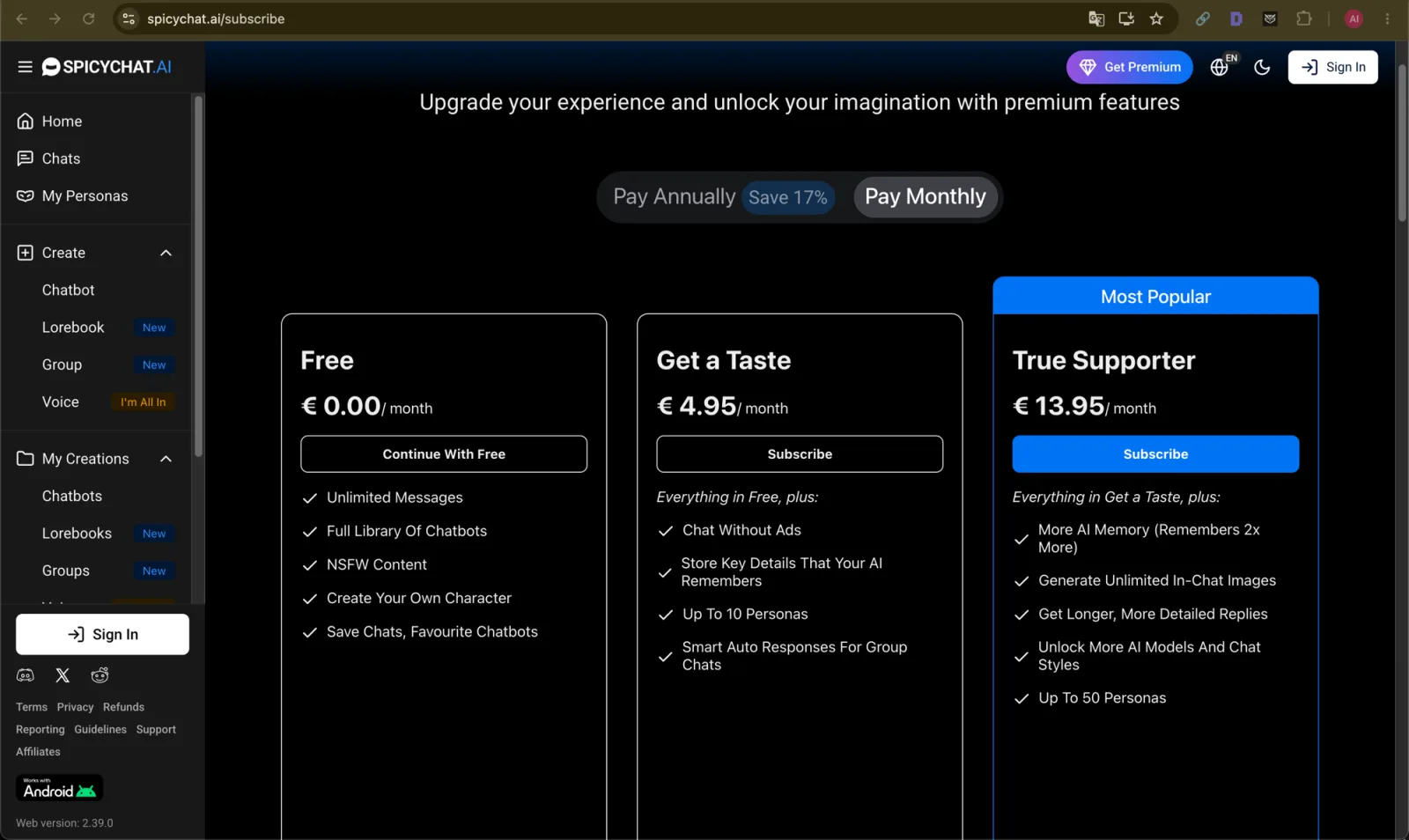Click the Up To 50 Personas text
This screenshot has height=840, width=1409.
(1102, 698)
